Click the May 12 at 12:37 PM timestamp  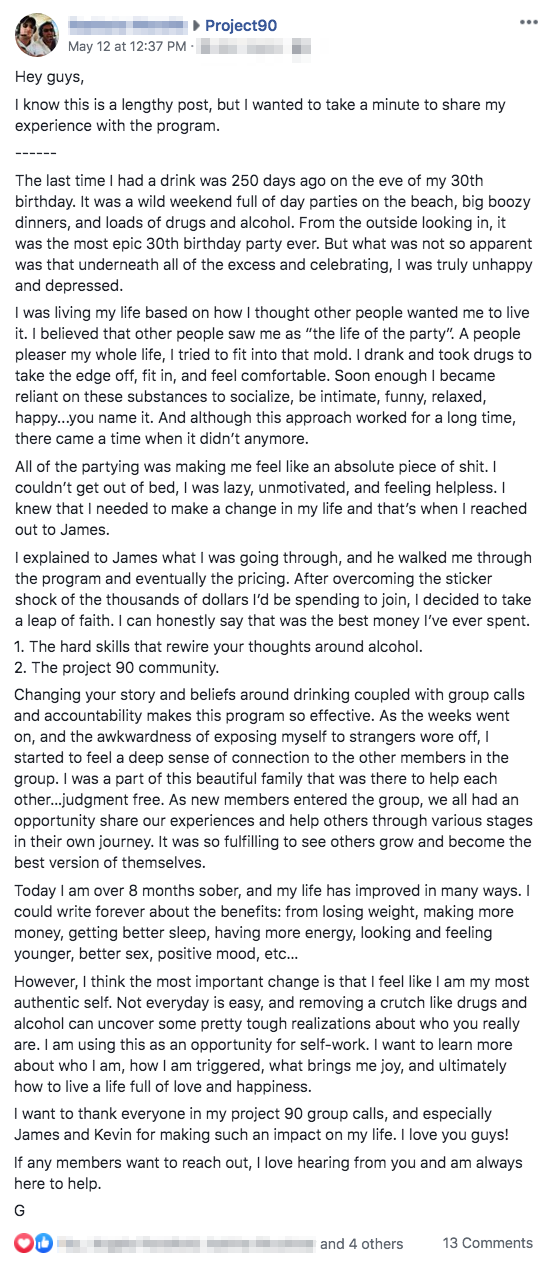[x=126, y=46]
